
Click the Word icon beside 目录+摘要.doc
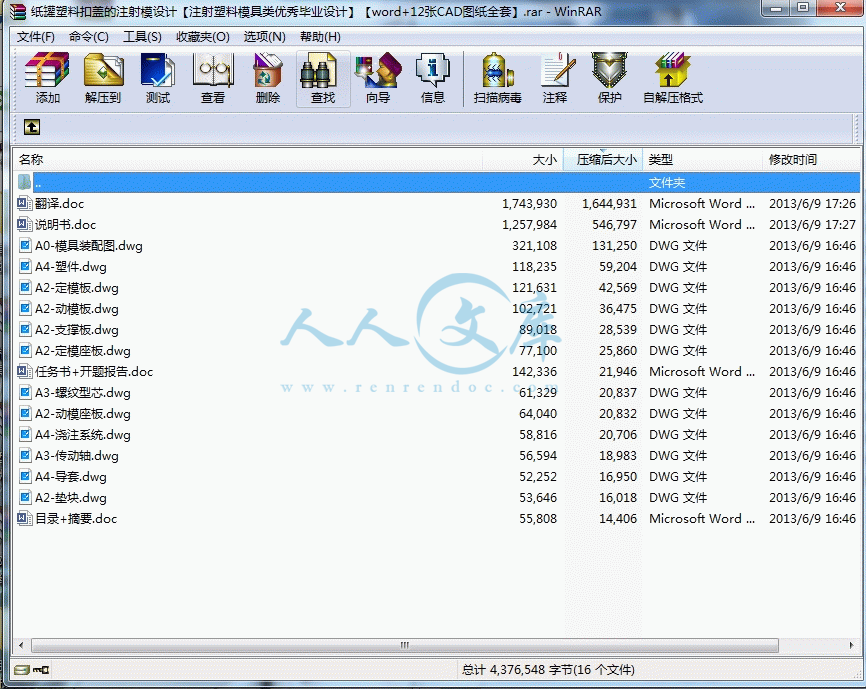[23, 518]
